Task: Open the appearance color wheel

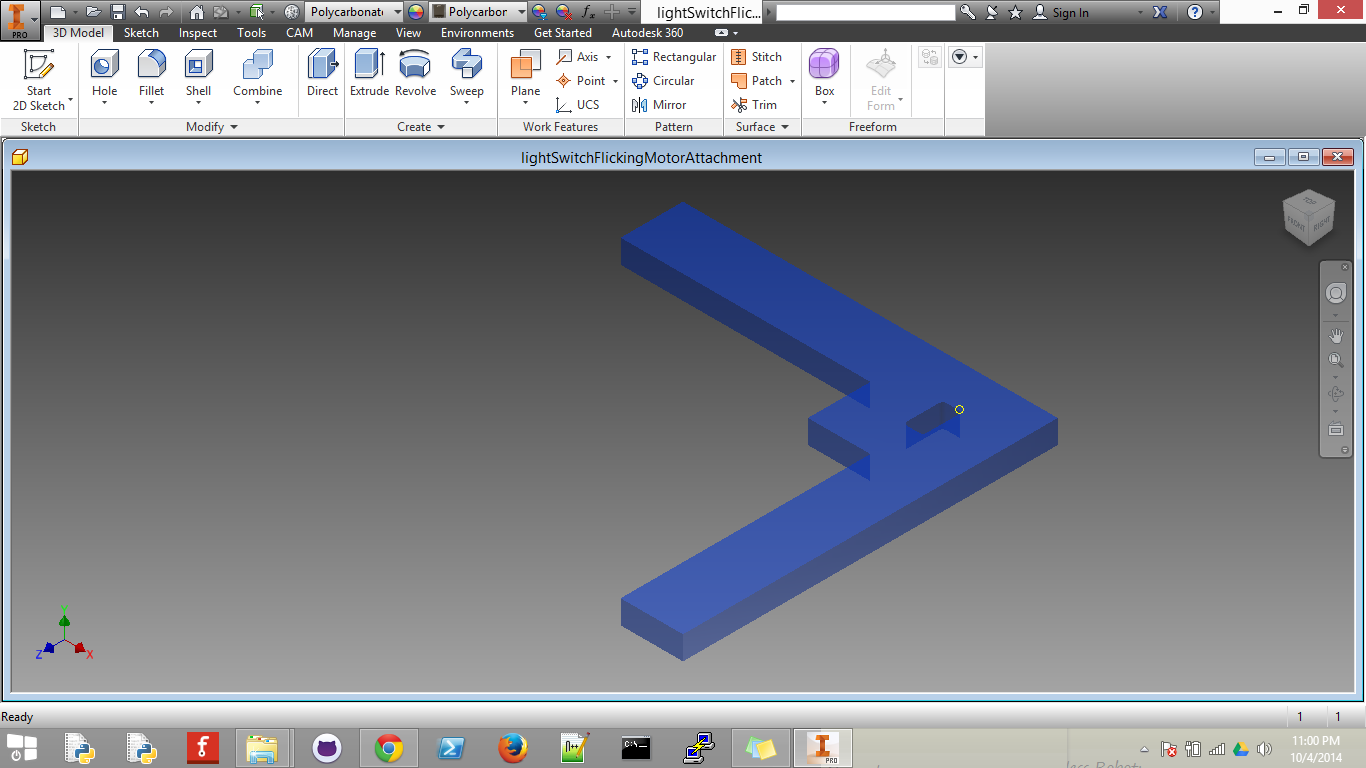Action: (416, 12)
